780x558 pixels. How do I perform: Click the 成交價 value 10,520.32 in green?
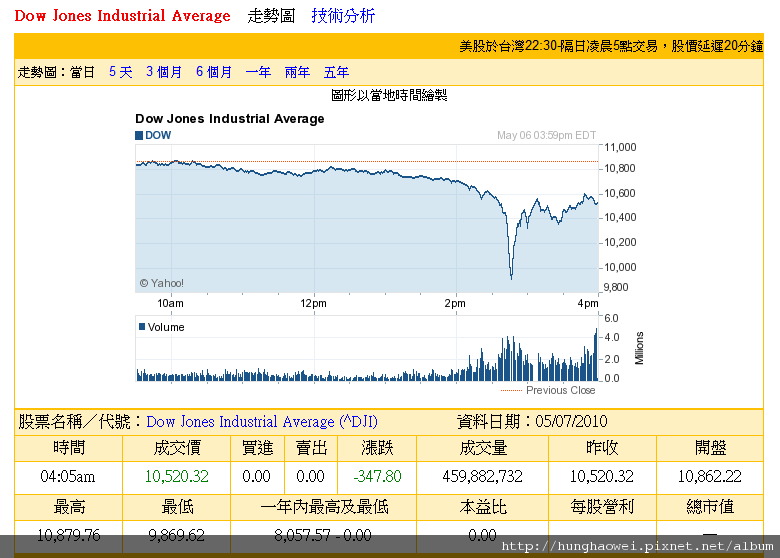coord(177,476)
